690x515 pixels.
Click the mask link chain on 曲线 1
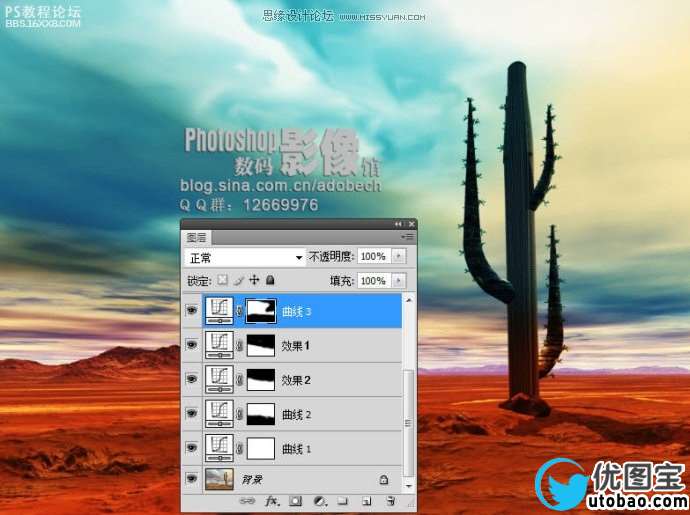tap(239, 448)
